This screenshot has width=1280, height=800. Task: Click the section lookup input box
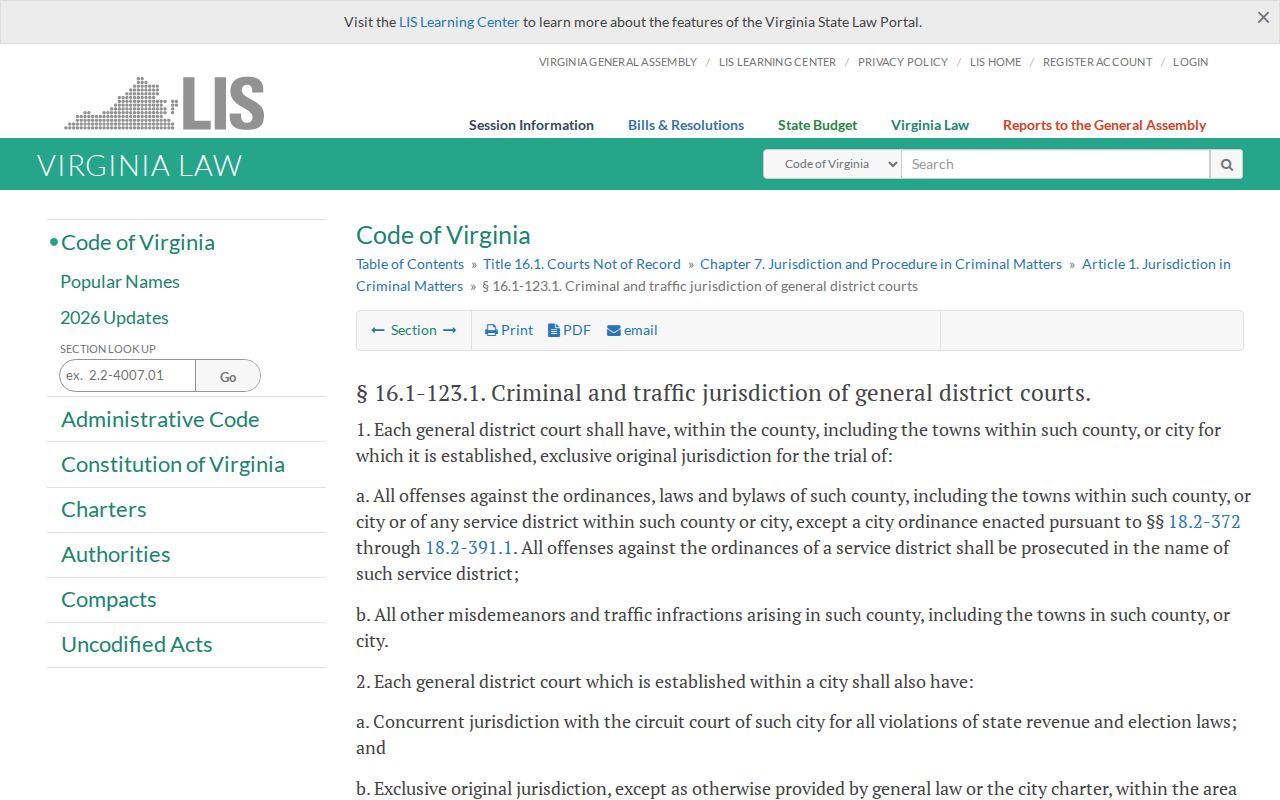pyautogui.click(x=127, y=375)
